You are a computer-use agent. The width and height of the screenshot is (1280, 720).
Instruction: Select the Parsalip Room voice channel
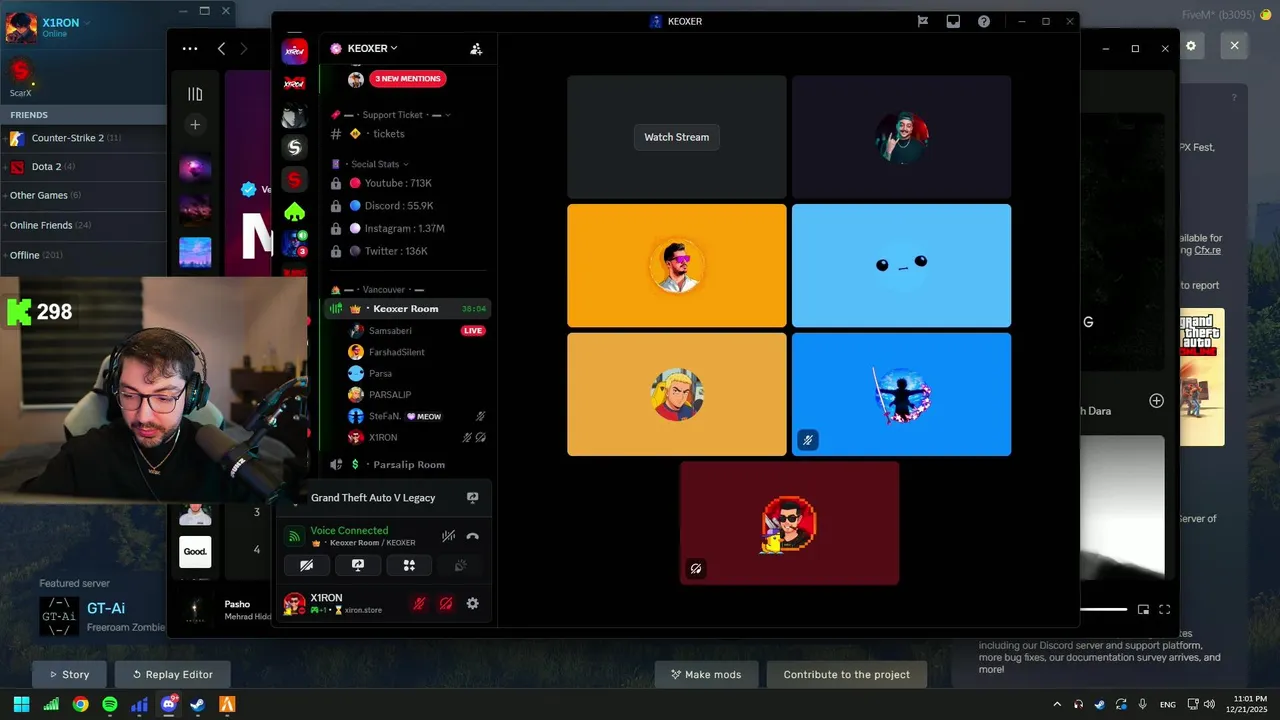[x=408, y=465]
